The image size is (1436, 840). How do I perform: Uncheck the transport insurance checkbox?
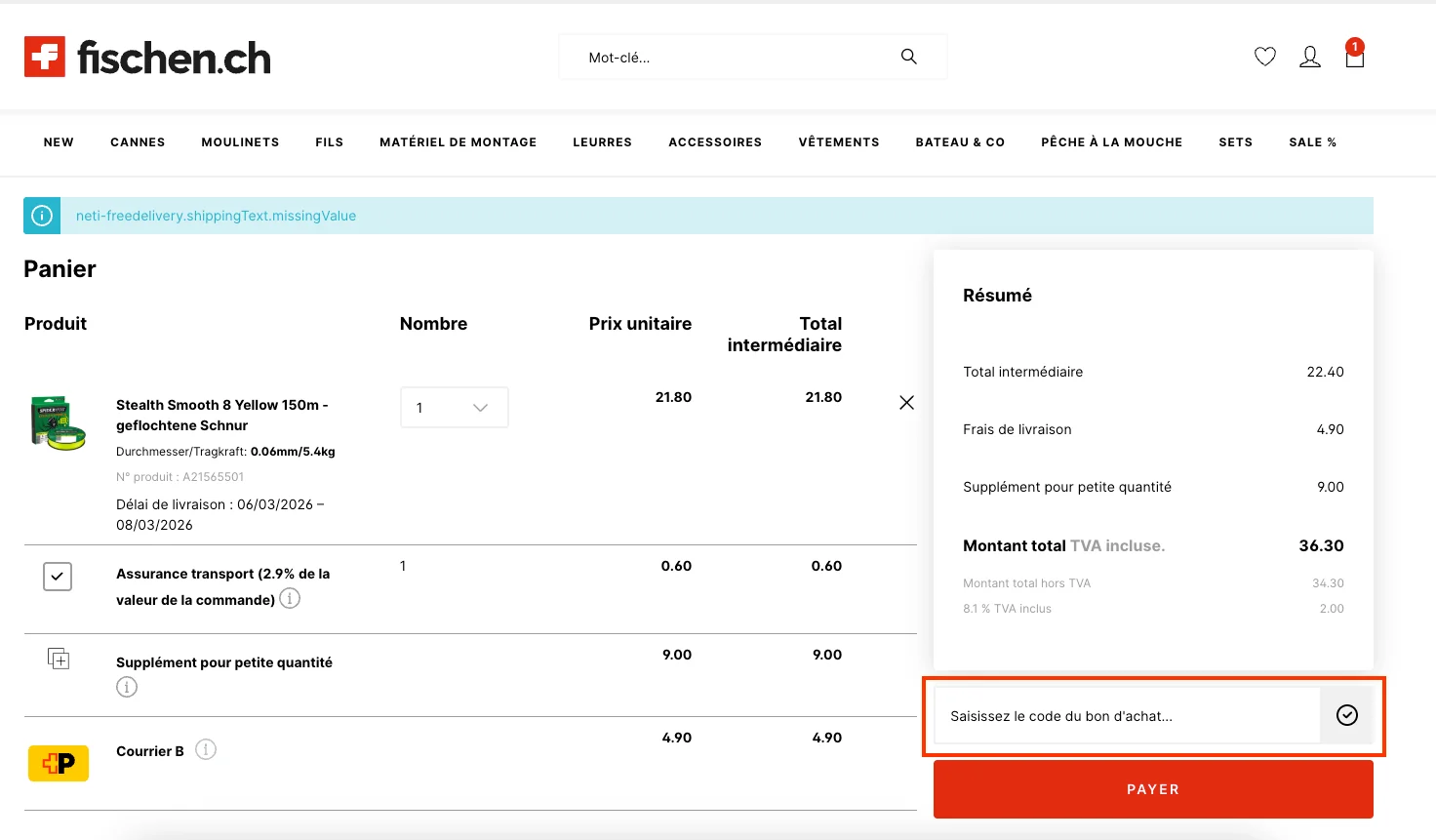click(58, 576)
